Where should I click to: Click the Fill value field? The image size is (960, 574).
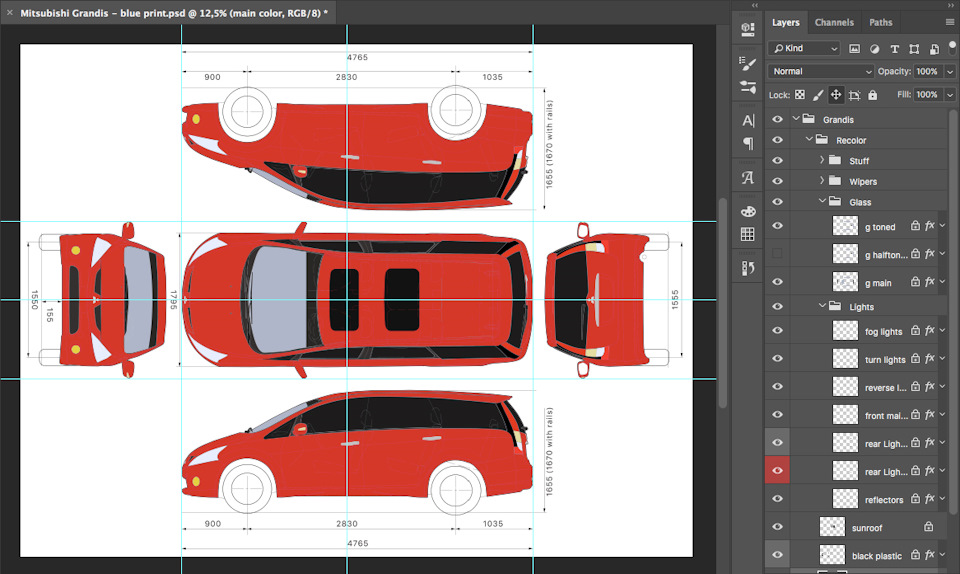[927, 95]
